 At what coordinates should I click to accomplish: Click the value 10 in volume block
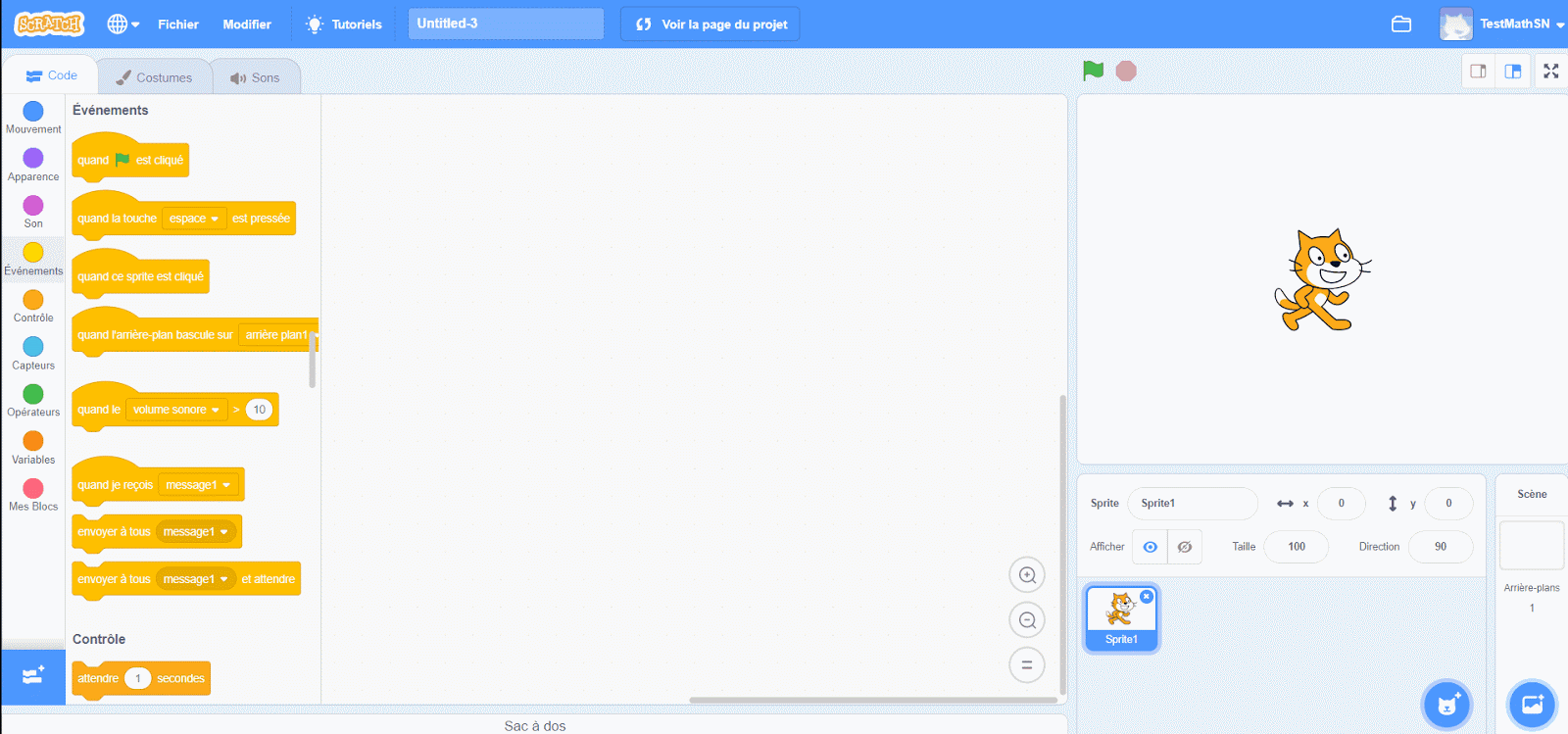(x=259, y=410)
